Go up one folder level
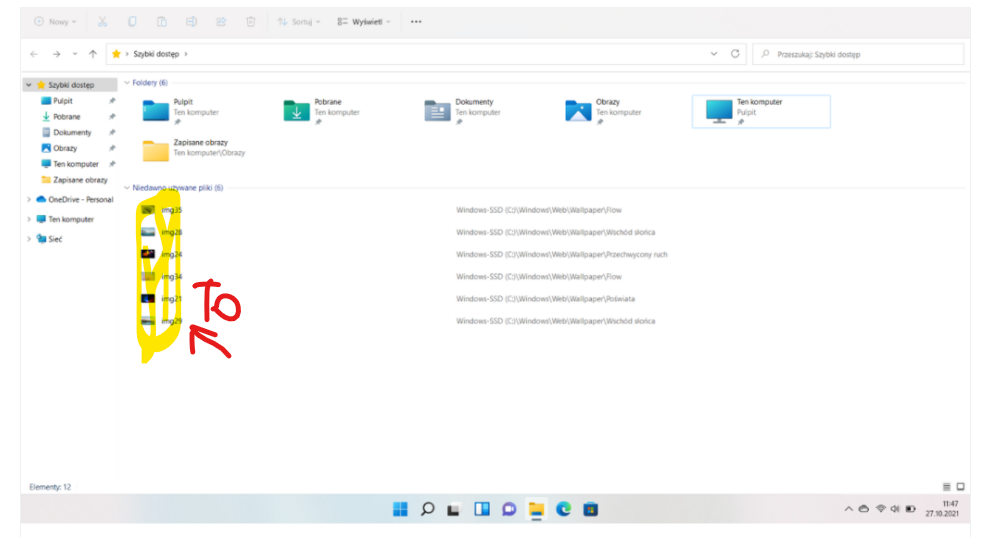 pyautogui.click(x=93, y=54)
